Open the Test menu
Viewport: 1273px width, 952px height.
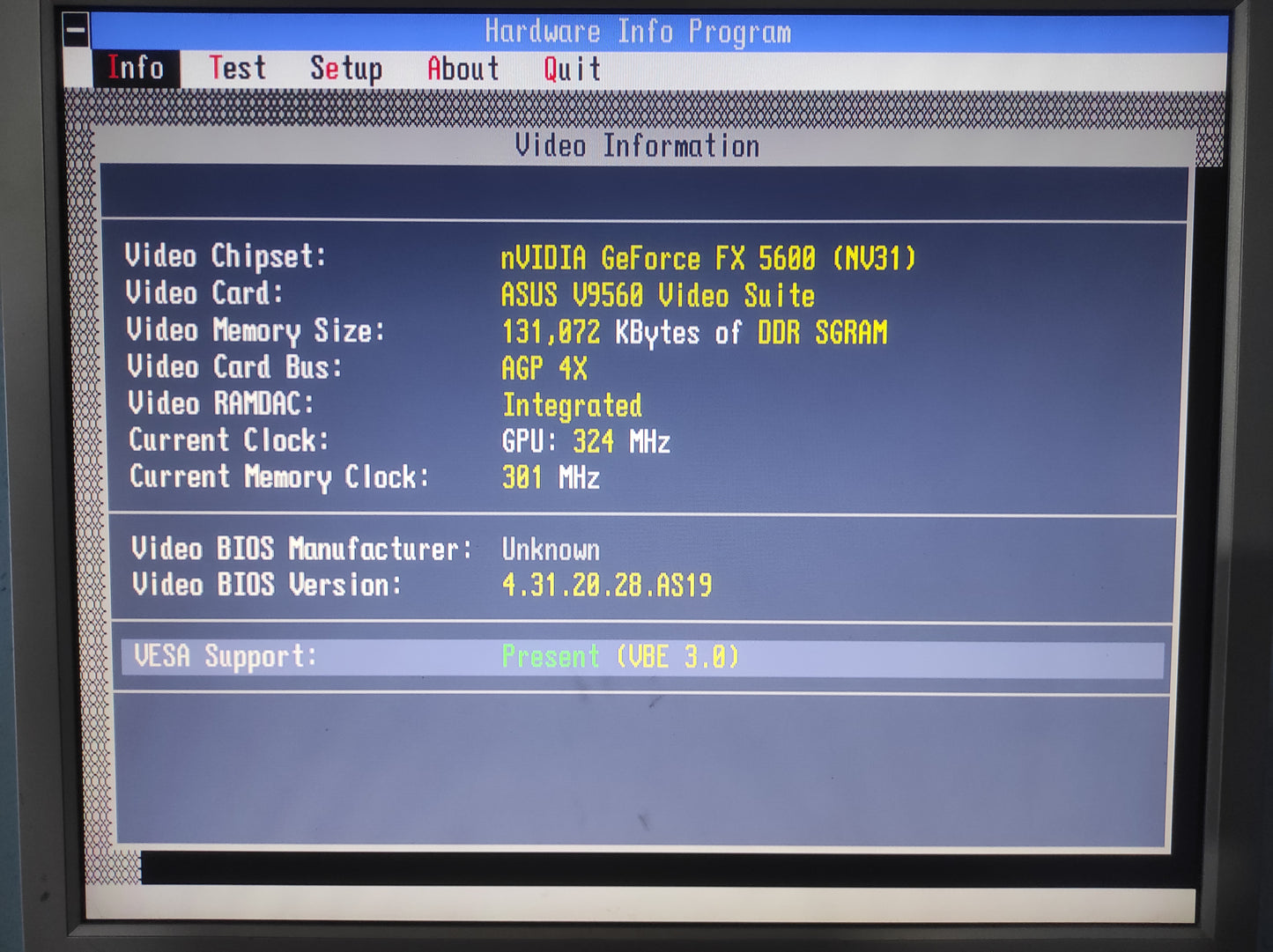(237, 69)
